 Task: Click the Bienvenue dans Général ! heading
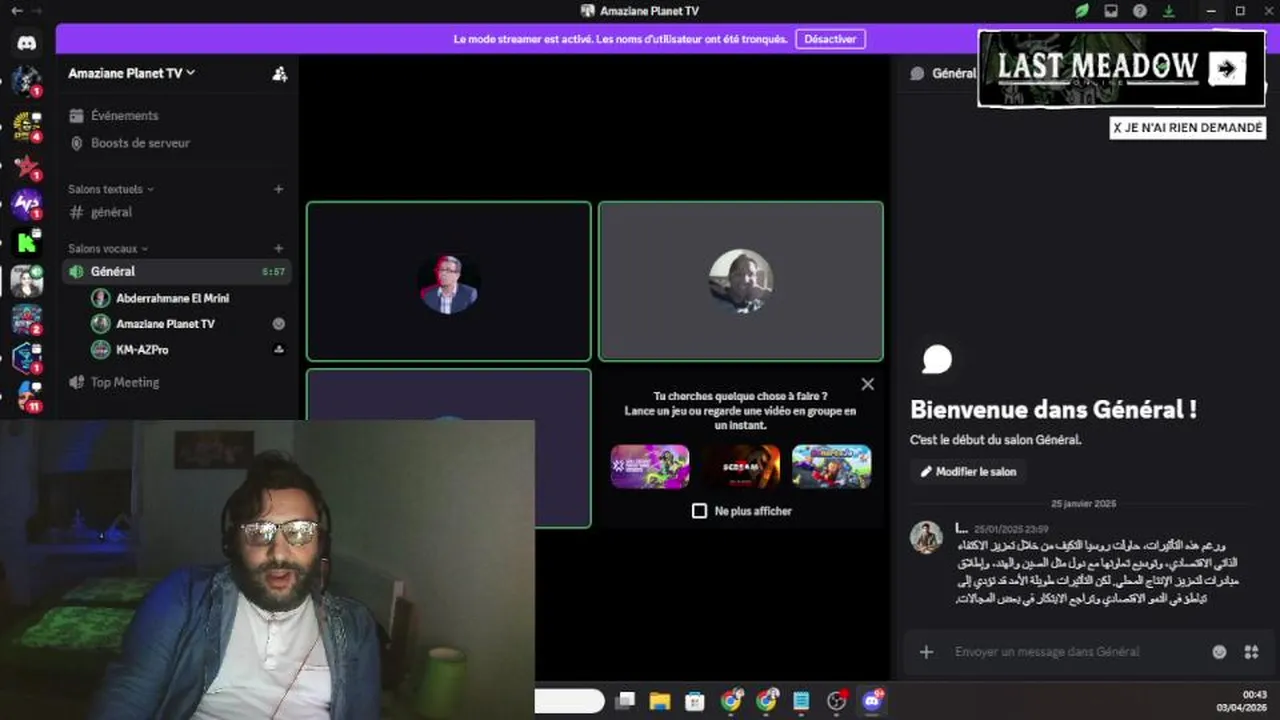click(x=1053, y=409)
